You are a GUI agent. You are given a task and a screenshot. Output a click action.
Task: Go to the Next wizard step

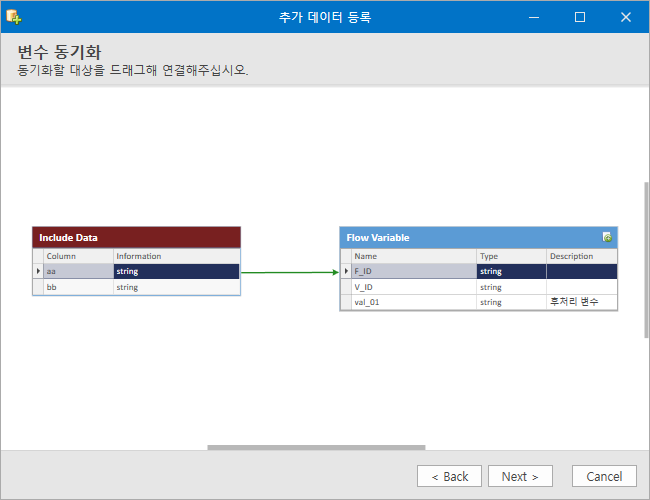coord(520,476)
